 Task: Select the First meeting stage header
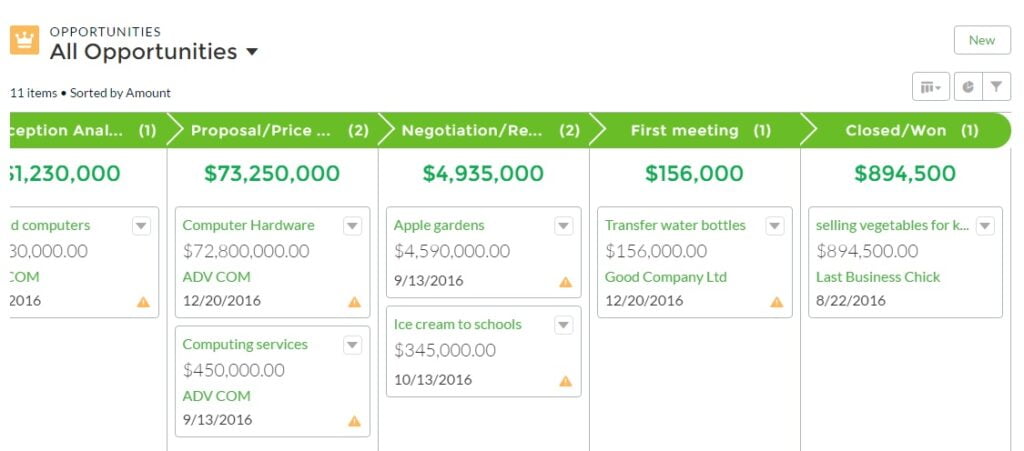pos(695,131)
